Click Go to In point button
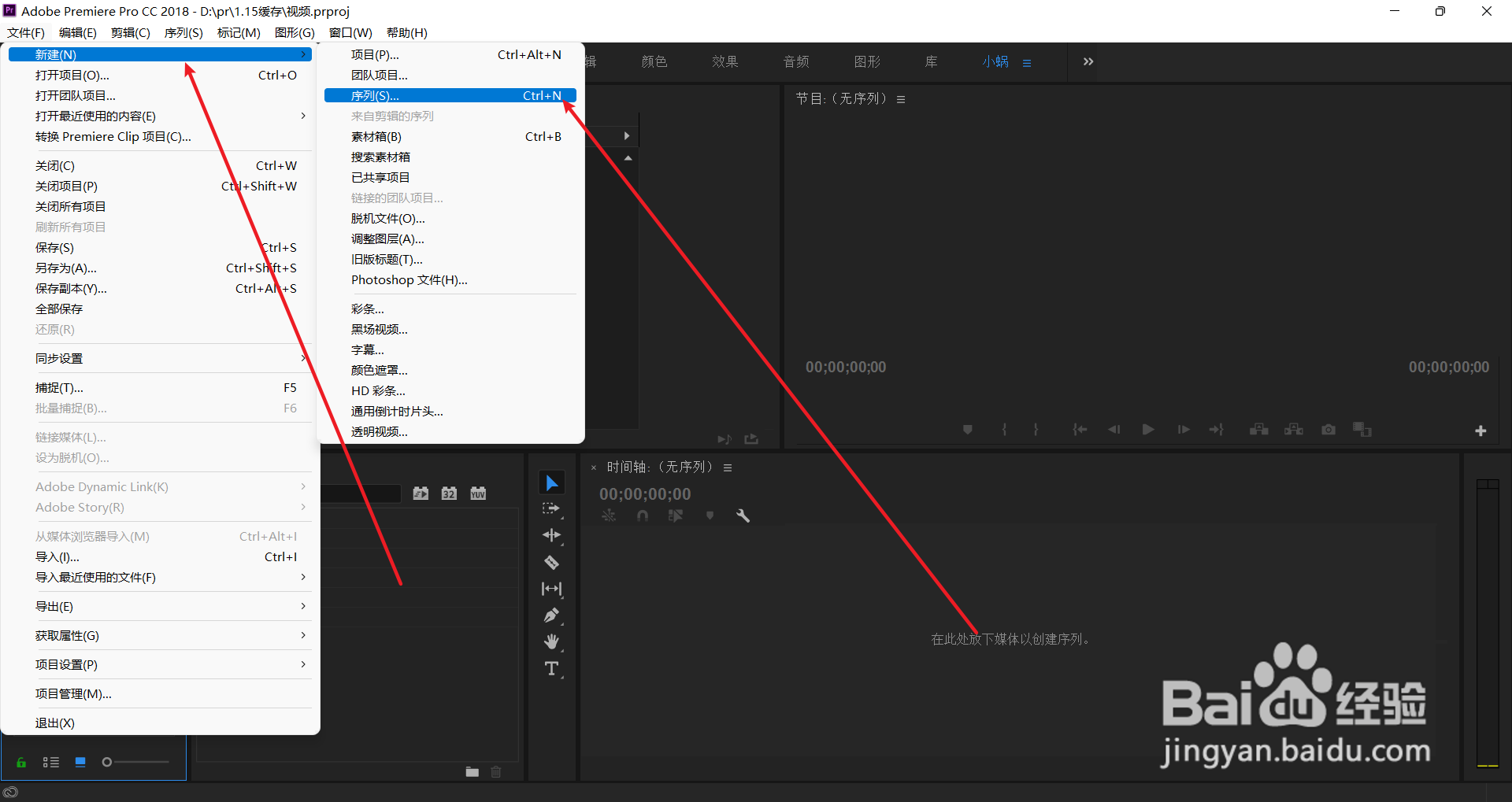Viewport: 1512px width, 802px height. point(1080,430)
